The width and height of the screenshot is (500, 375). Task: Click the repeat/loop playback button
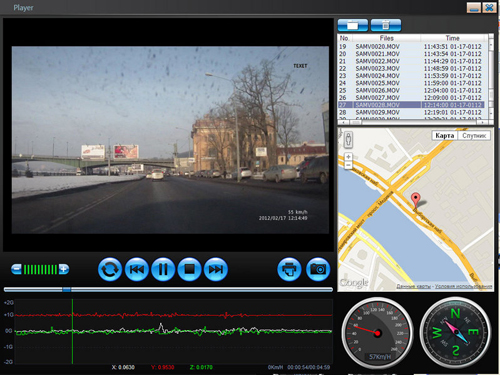(110, 269)
